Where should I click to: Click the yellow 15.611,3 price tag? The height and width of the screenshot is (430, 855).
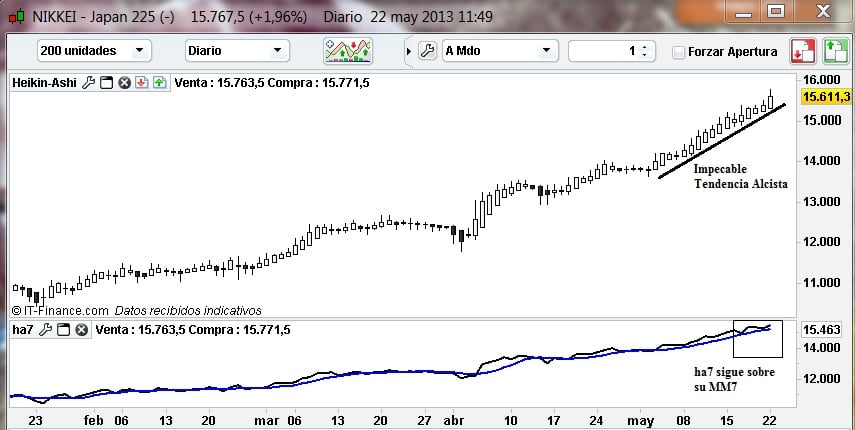pyautogui.click(x=826, y=97)
